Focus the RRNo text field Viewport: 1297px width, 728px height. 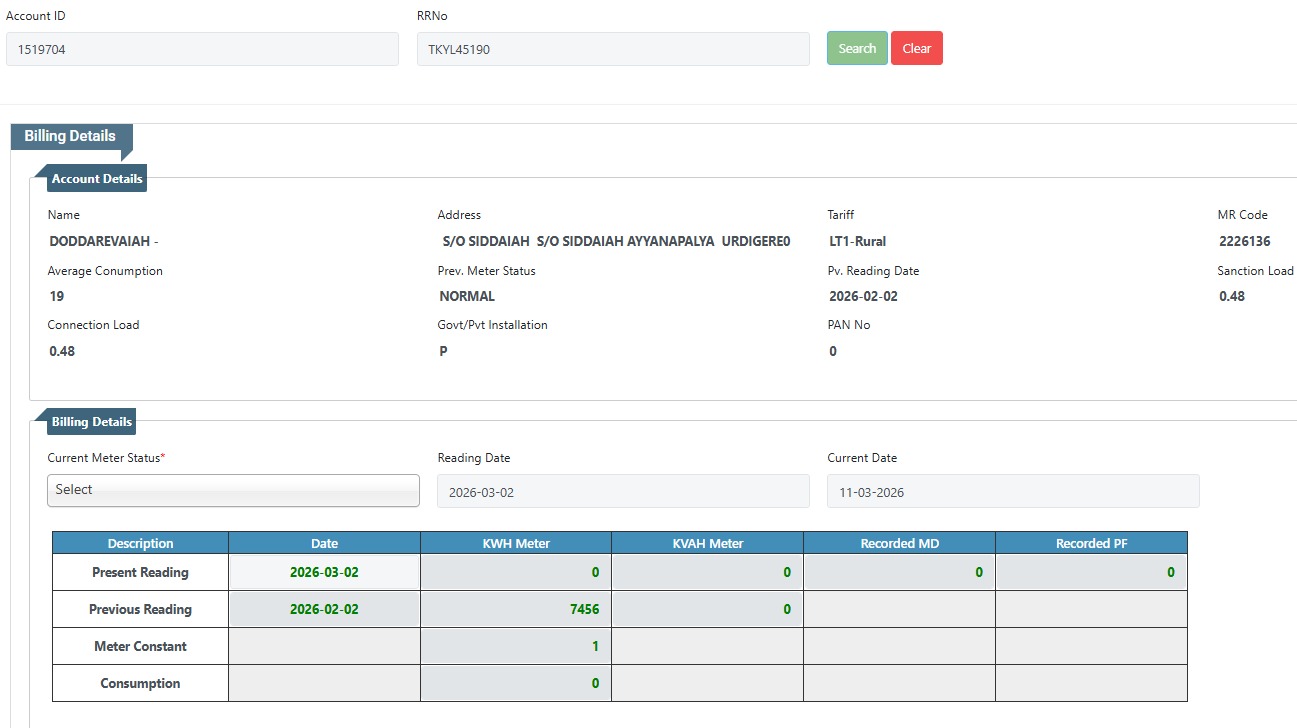[612, 49]
